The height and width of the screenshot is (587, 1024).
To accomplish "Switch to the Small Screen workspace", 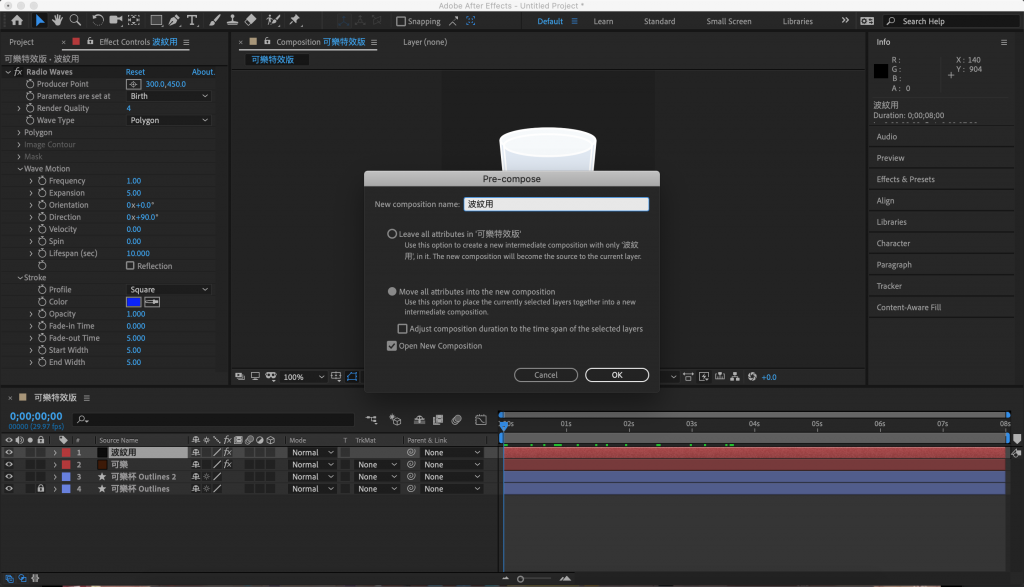I will click(x=728, y=21).
